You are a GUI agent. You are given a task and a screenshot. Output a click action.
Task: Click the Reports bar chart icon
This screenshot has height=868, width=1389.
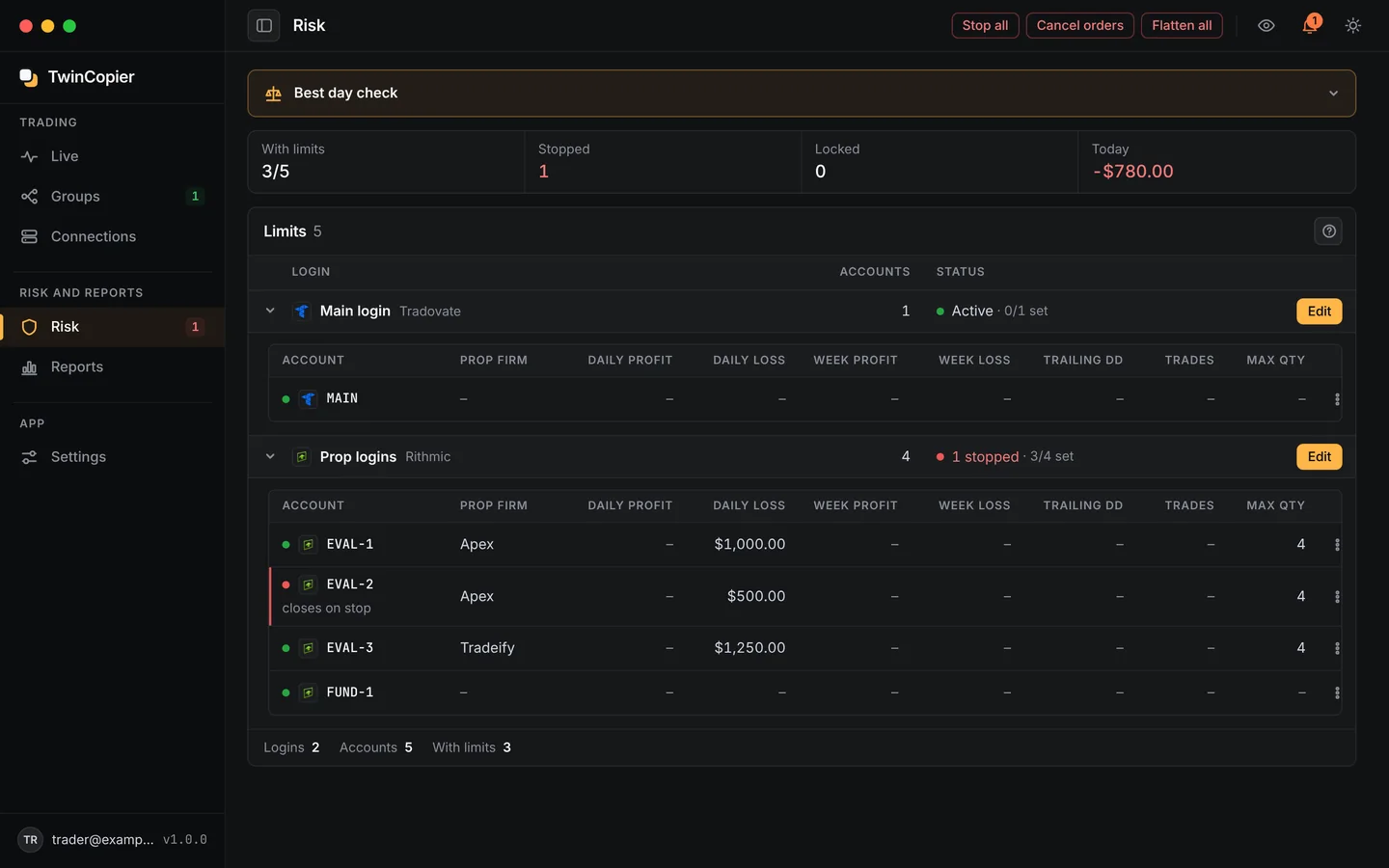click(x=30, y=367)
